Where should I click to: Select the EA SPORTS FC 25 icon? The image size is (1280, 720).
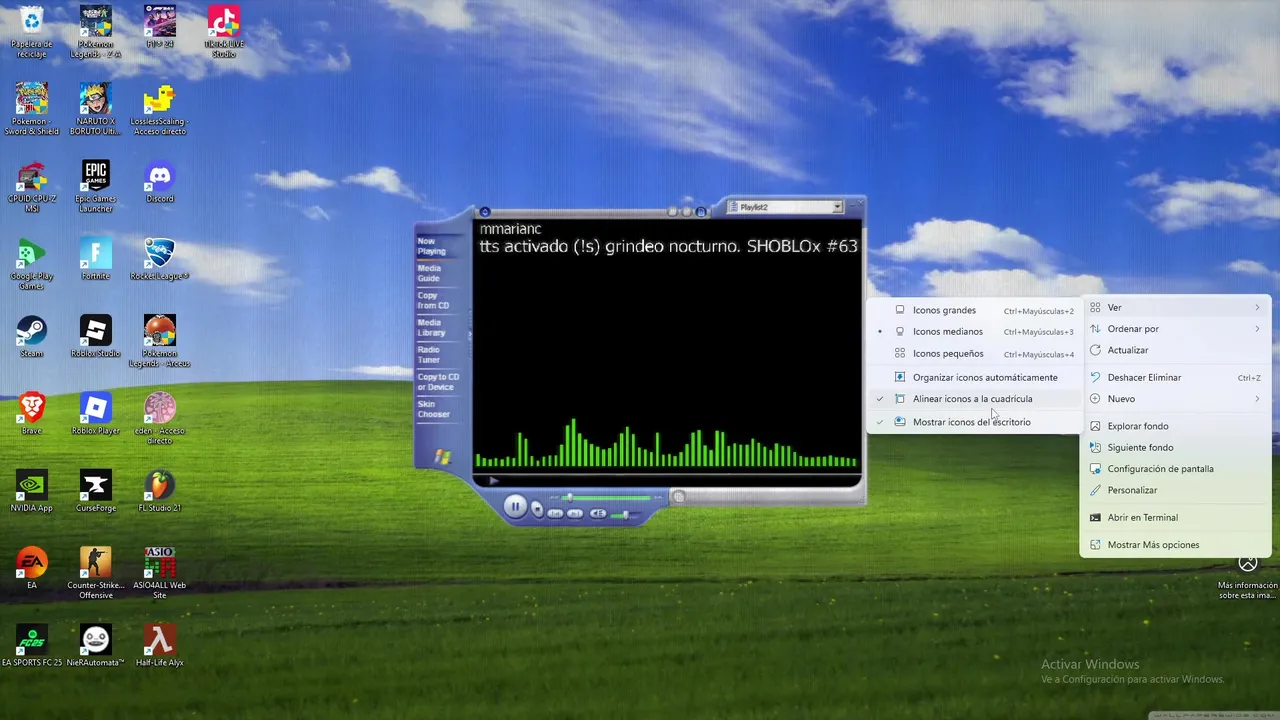31,646
